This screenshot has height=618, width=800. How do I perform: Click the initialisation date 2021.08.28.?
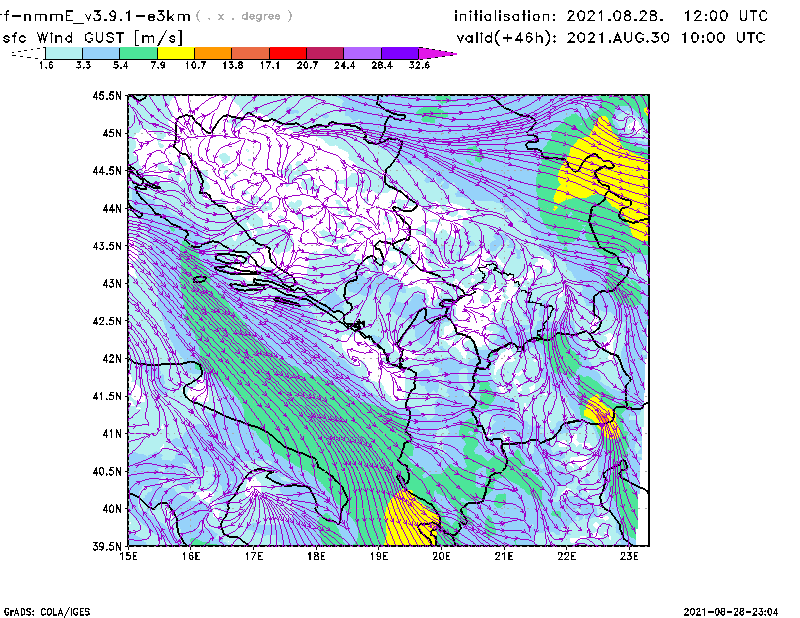coord(615,16)
